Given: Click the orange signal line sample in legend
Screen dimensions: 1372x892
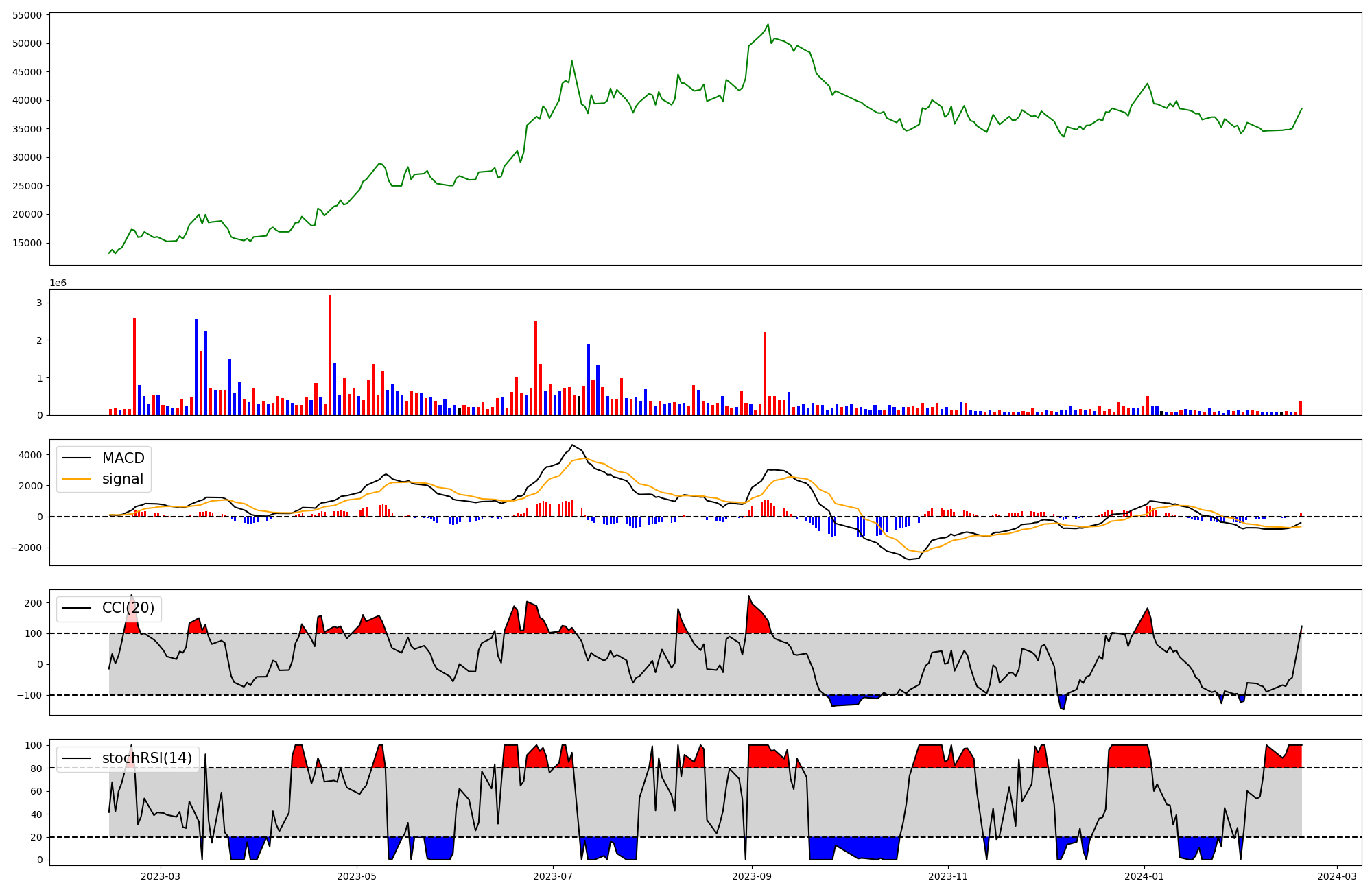Looking at the screenshot, I should pos(76,479).
